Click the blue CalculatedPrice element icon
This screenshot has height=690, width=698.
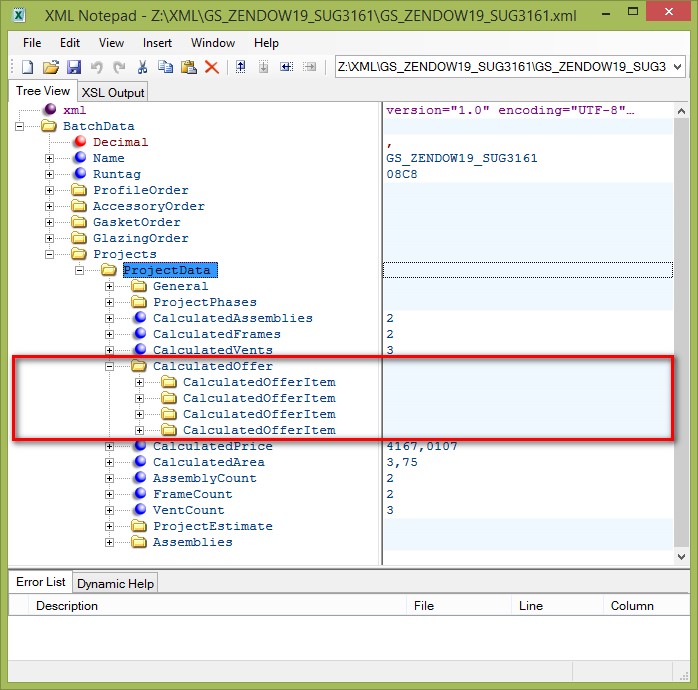[140, 446]
